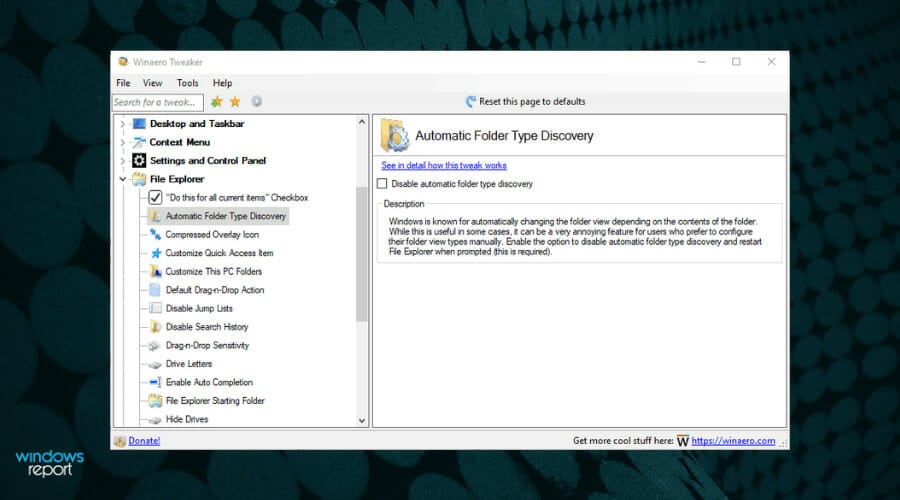The height and width of the screenshot is (500, 900).
Task: Click the 'Do this for all current items' checkbox icon
Action: [155, 197]
